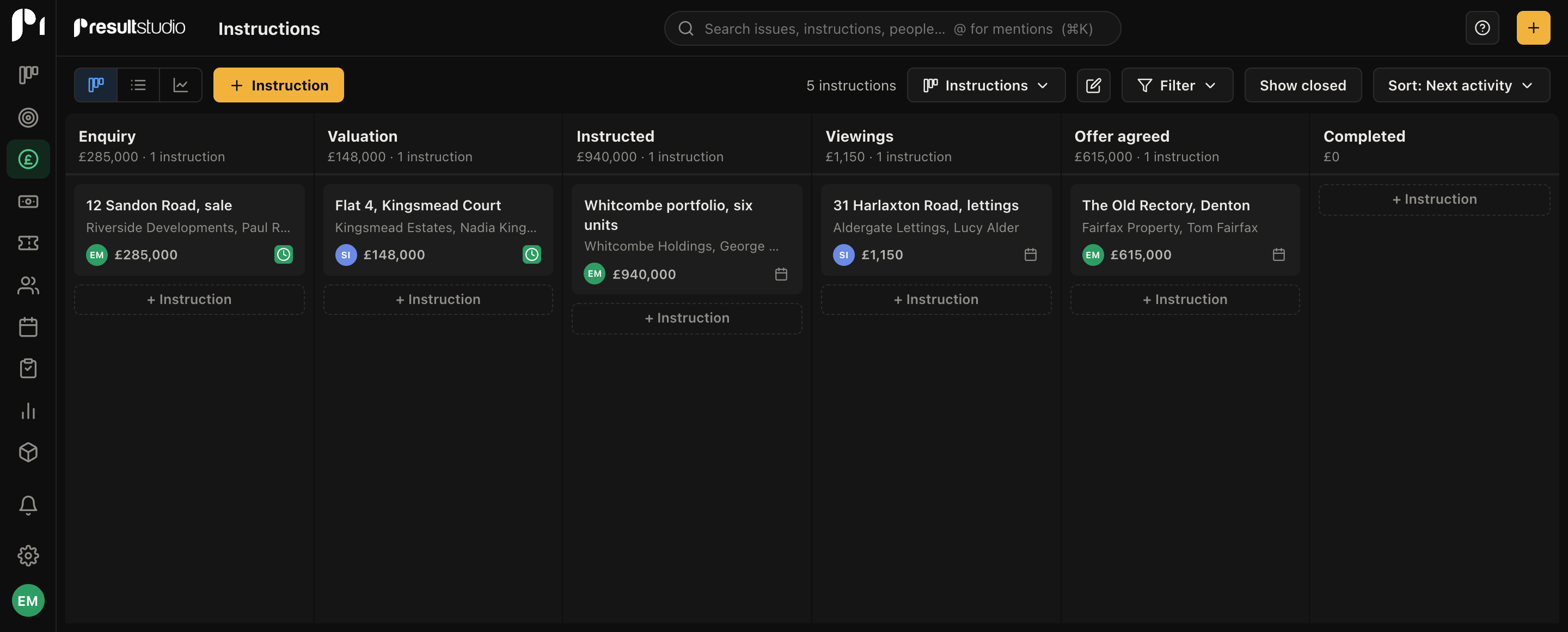
Task: Open the Whitcombe portfolio, six units card
Action: (x=687, y=239)
